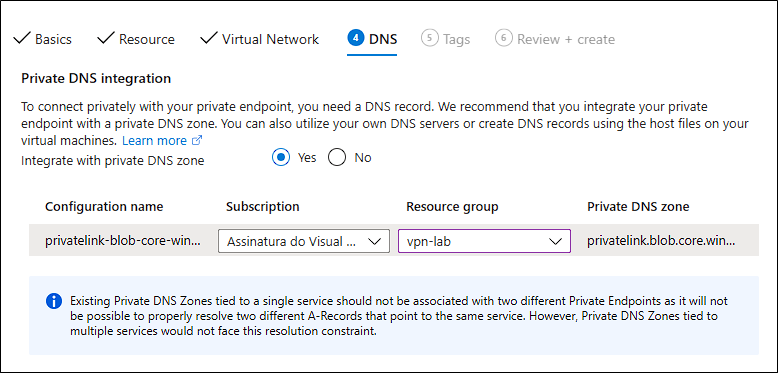Click the chevron arrow in Resource group box
This screenshot has height=373, width=778.
click(x=554, y=242)
